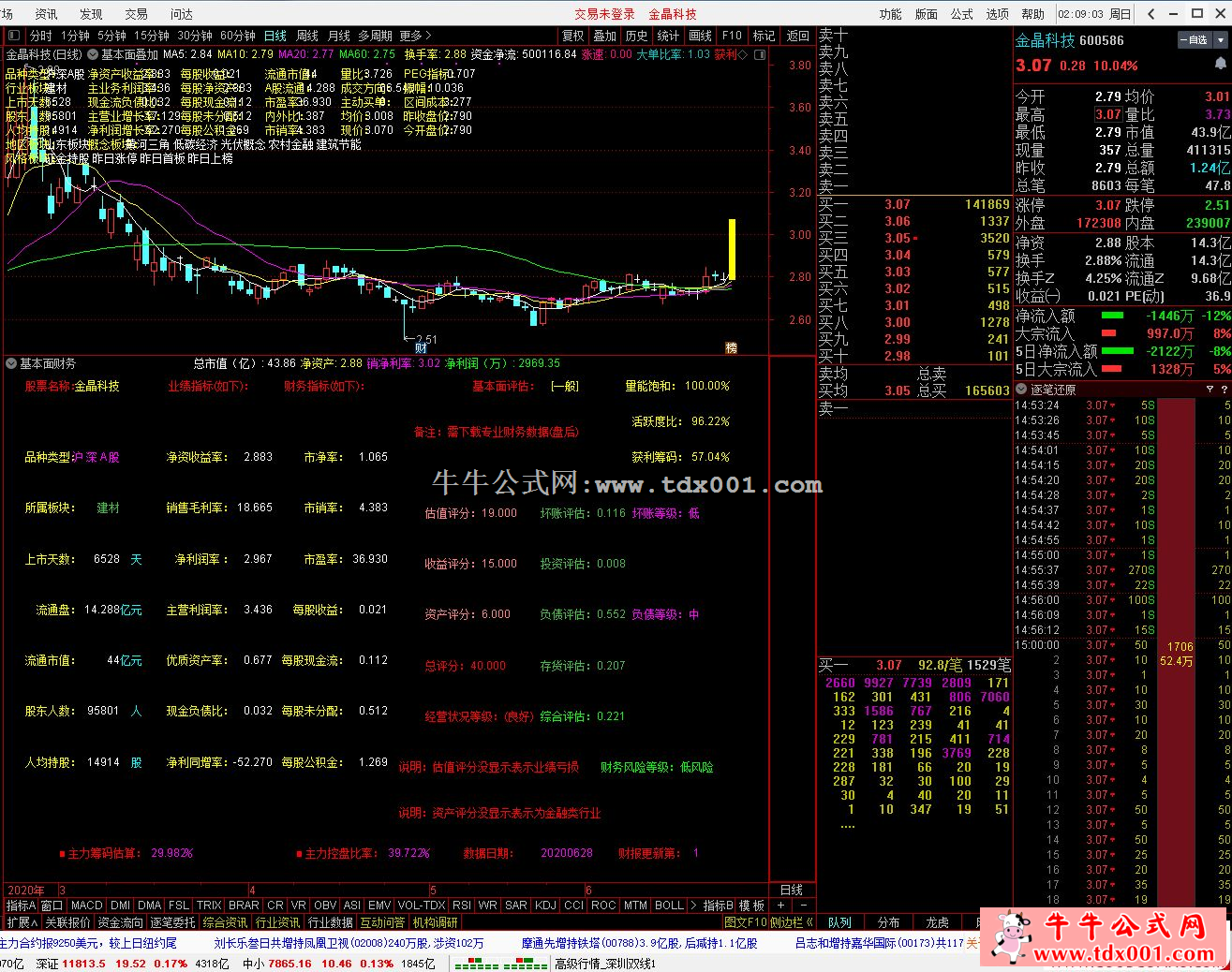Select the 周线 weekly period
The width and height of the screenshot is (1232, 972).
(307, 36)
